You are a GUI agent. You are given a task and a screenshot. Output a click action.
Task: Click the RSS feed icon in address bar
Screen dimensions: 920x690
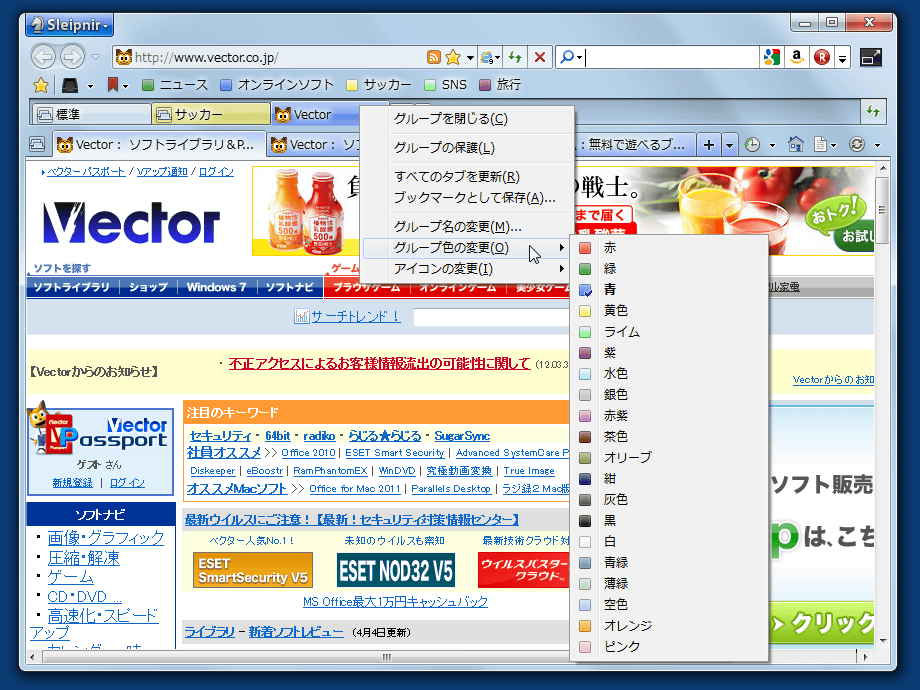pyautogui.click(x=434, y=57)
